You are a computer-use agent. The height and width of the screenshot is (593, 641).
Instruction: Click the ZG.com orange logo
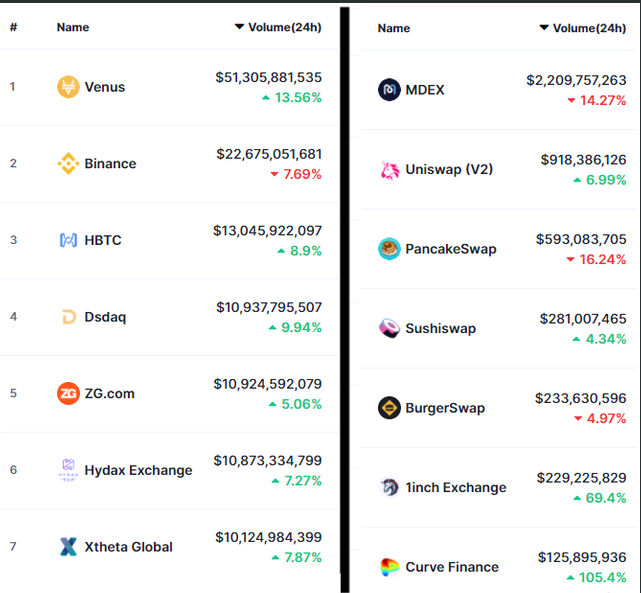[x=68, y=393]
